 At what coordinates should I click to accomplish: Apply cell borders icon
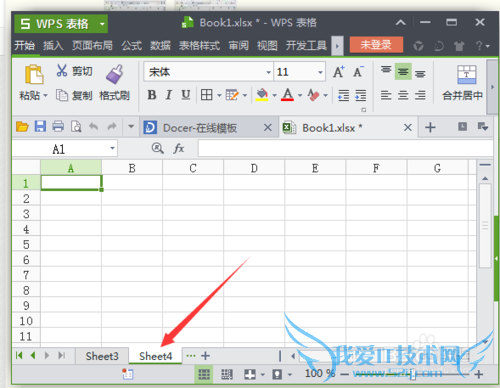[207, 95]
